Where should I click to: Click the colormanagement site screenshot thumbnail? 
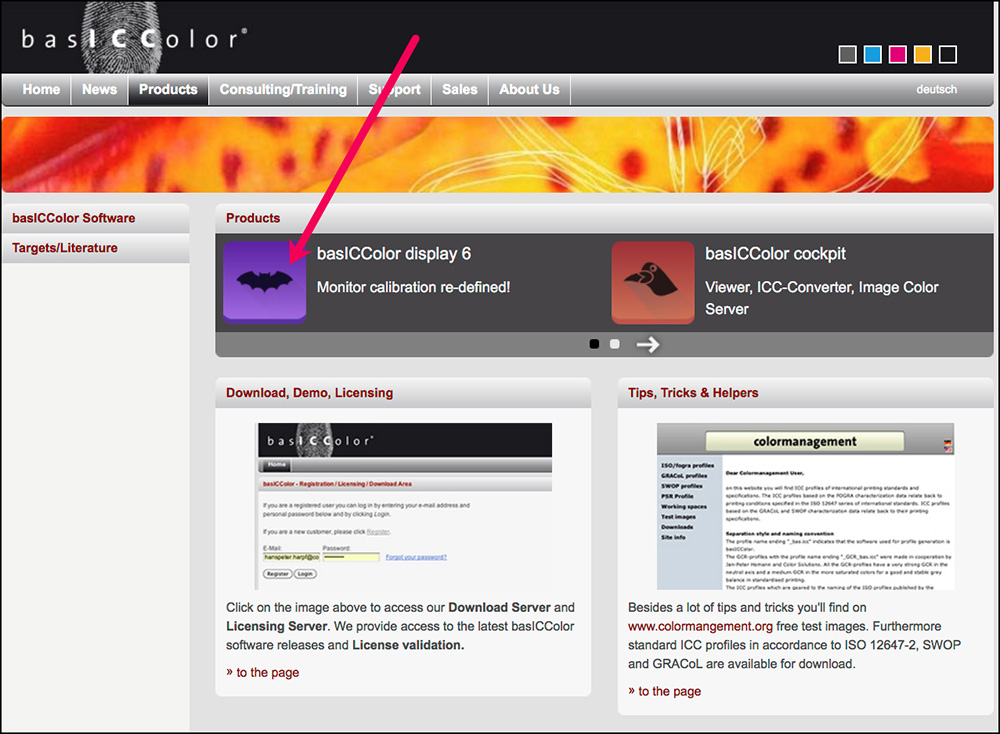click(805, 506)
